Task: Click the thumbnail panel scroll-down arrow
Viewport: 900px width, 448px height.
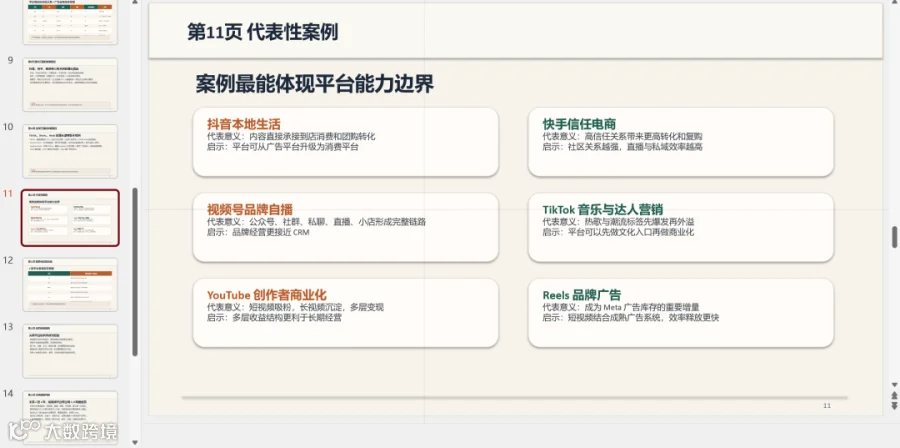Action: coord(135,443)
